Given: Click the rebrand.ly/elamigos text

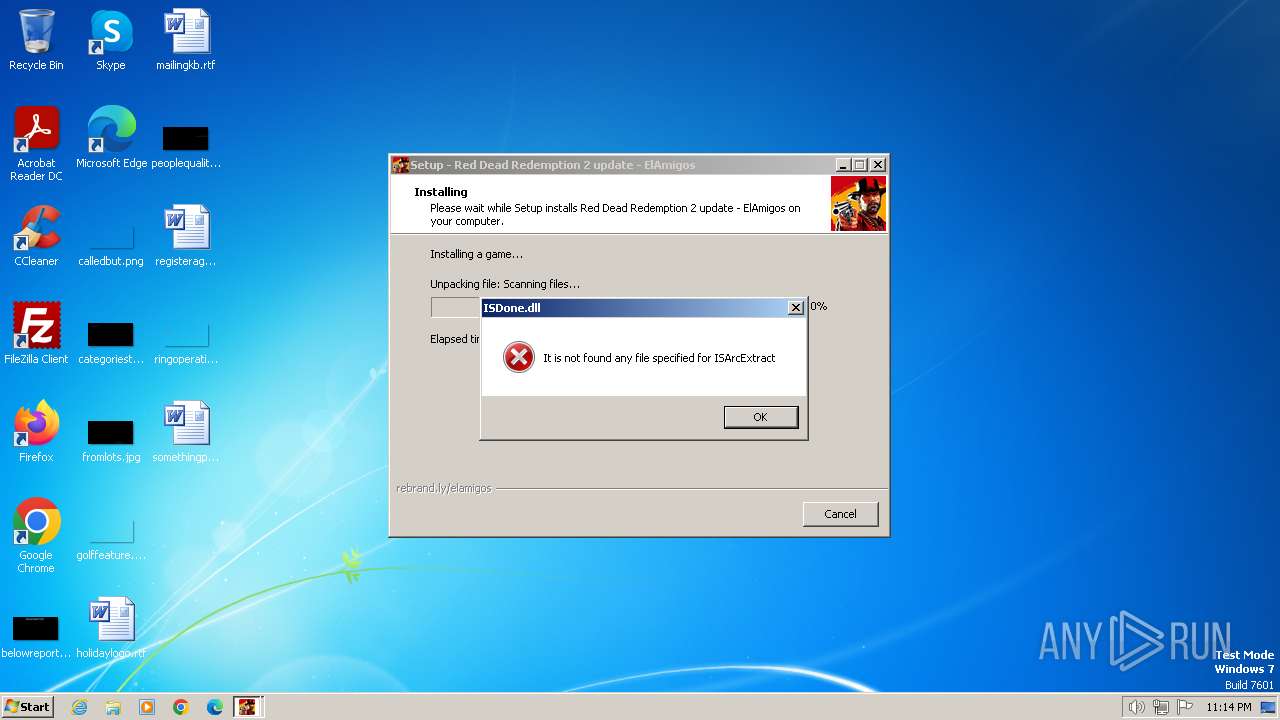Looking at the screenshot, I should (x=444, y=488).
